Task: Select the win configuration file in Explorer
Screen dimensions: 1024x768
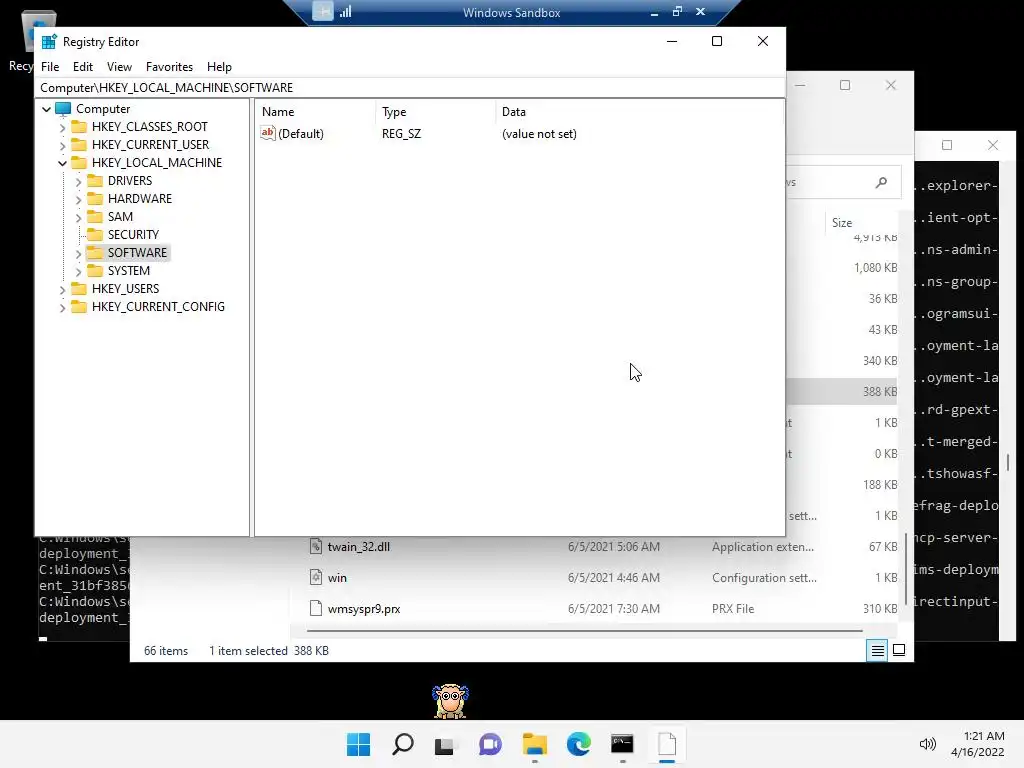Action: click(x=337, y=578)
